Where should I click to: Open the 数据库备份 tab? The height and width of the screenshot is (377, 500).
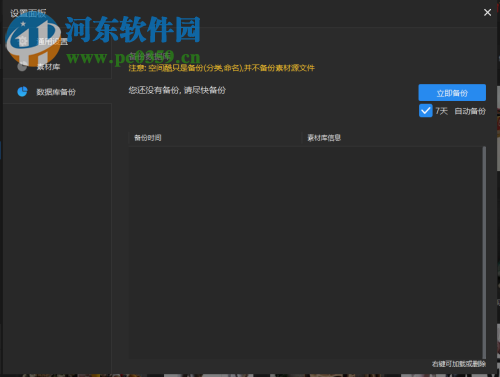(57, 92)
